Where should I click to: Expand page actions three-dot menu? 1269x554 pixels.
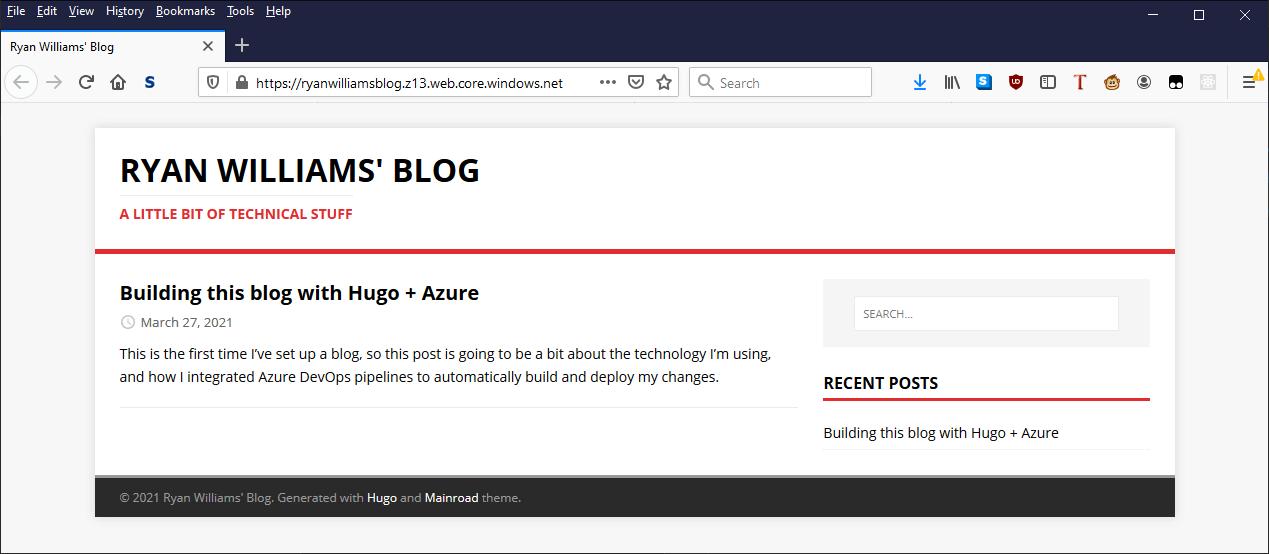pos(608,83)
